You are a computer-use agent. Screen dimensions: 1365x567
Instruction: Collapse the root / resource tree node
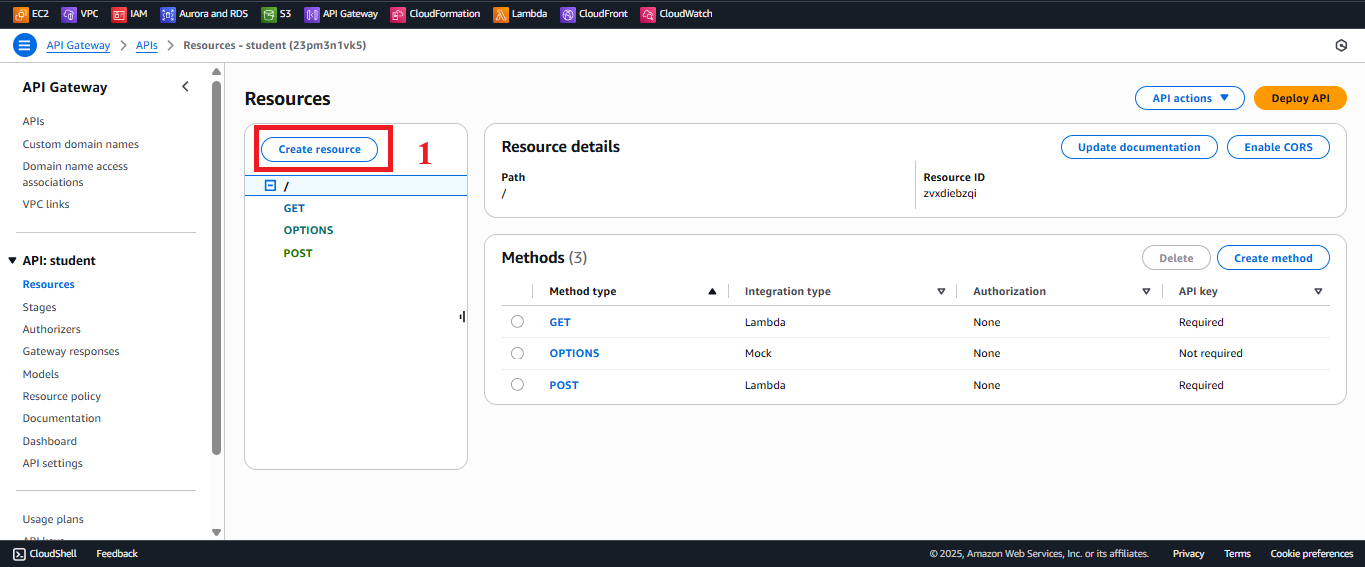coord(270,186)
